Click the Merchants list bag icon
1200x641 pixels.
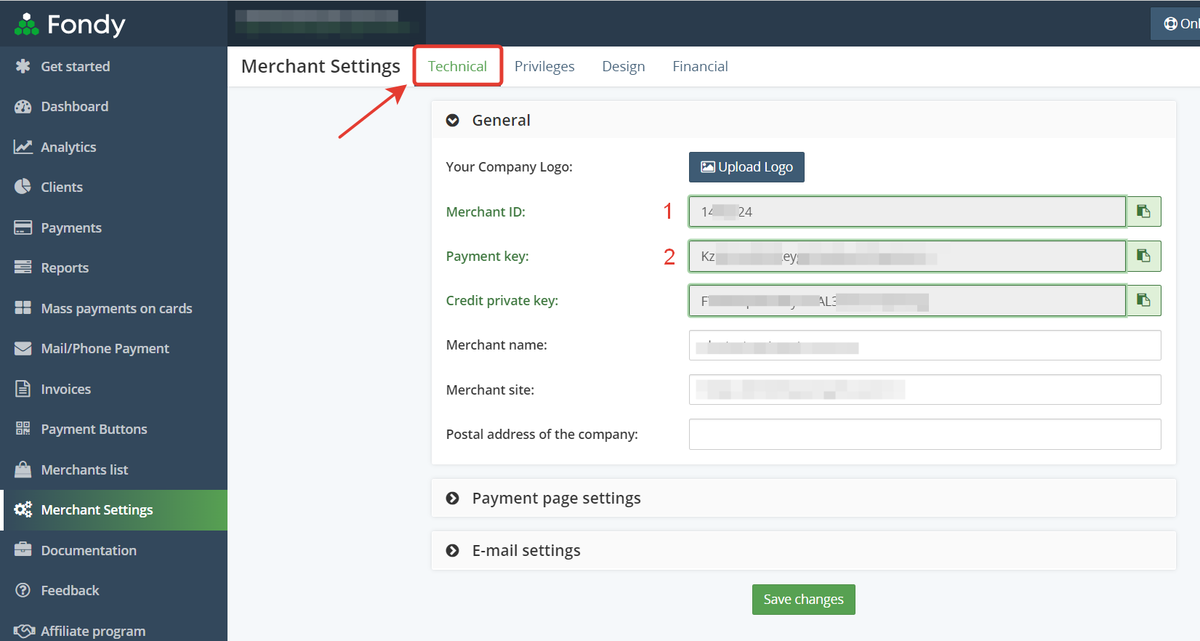pos(22,470)
